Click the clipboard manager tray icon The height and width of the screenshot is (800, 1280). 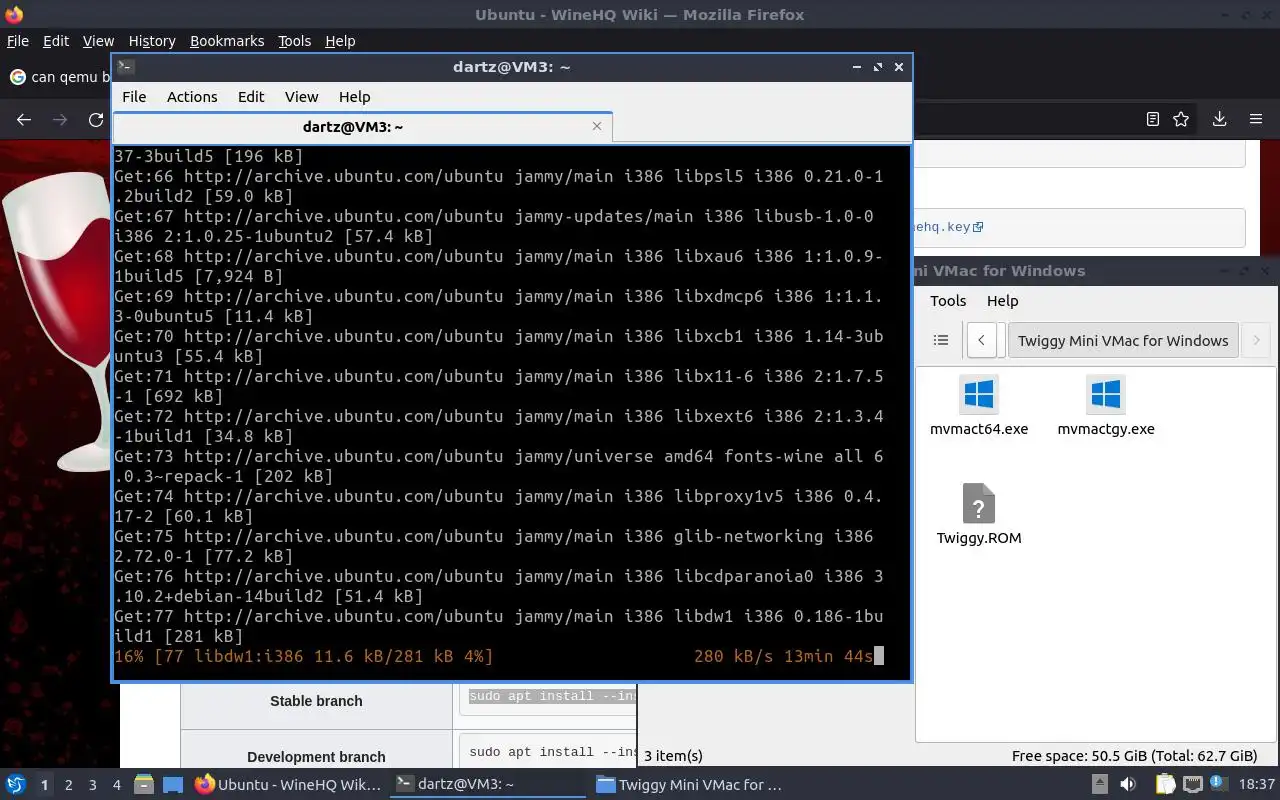(x=1164, y=784)
